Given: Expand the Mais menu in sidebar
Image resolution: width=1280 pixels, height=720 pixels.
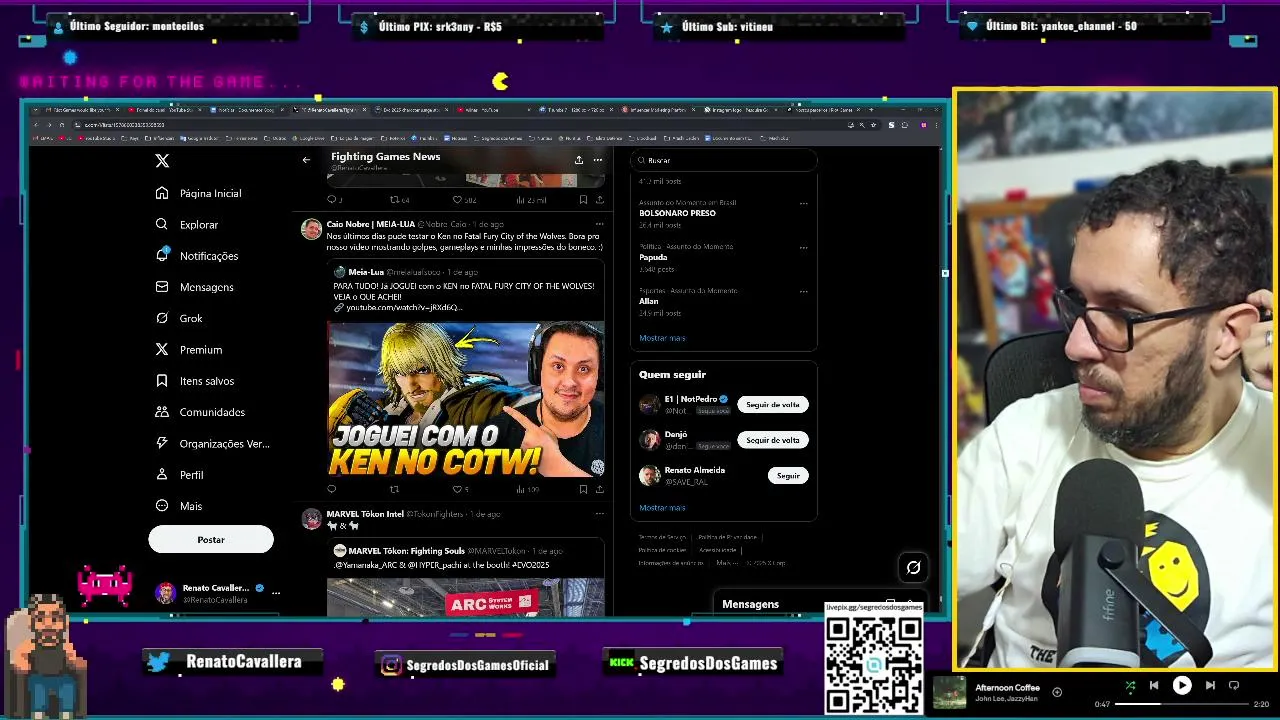Looking at the screenshot, I should click(179, 506).
